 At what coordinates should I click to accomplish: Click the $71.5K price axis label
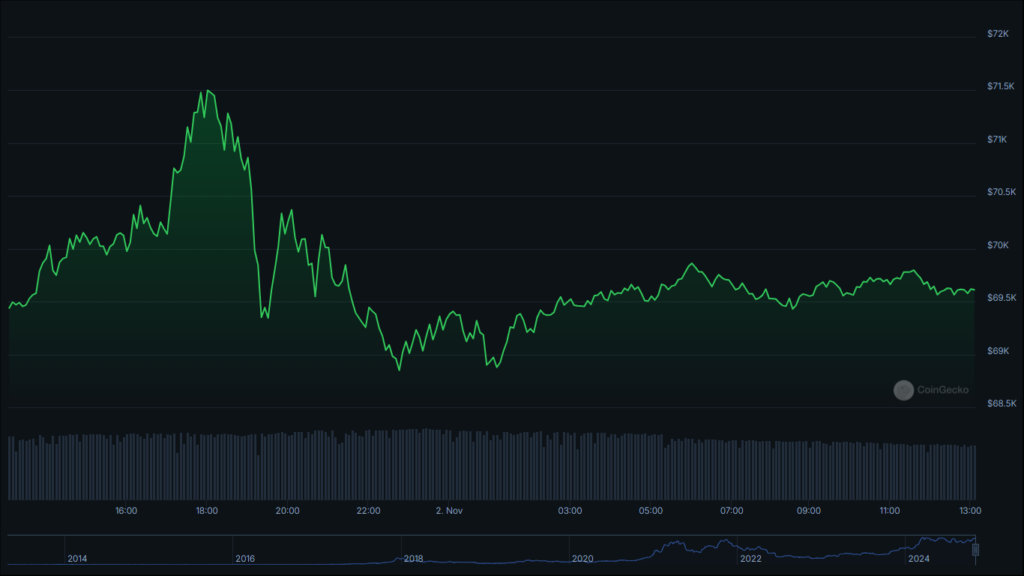click(x=1000, y=86)
